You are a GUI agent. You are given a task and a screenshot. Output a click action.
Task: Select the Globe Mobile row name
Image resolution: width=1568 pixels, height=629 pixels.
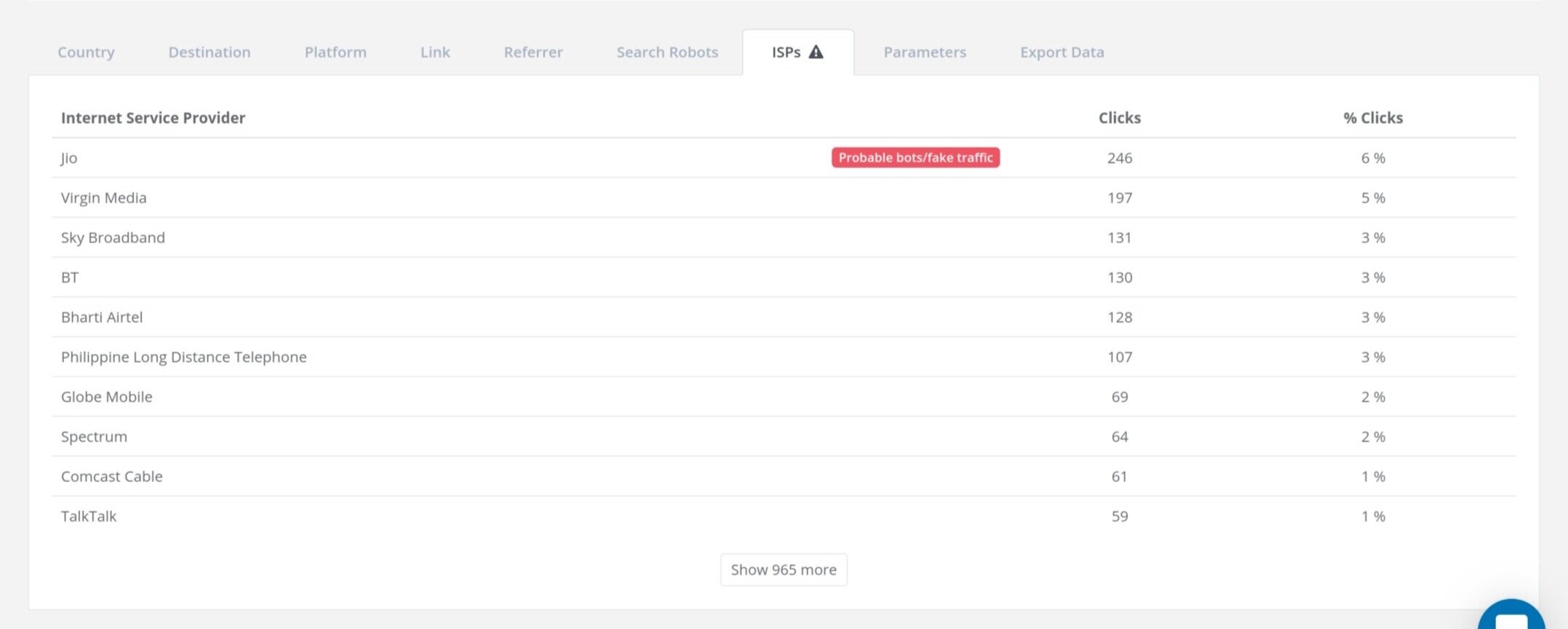pos(106,397)
